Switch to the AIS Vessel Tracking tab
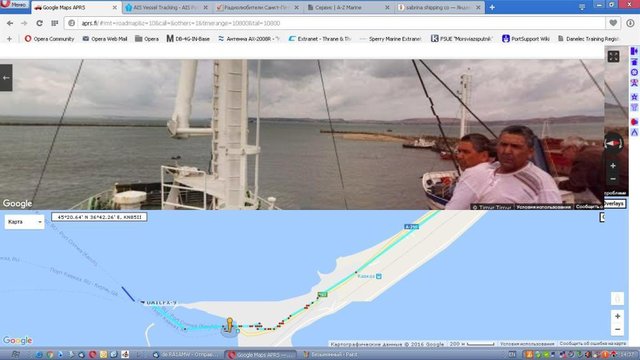 tap(167, 7)
